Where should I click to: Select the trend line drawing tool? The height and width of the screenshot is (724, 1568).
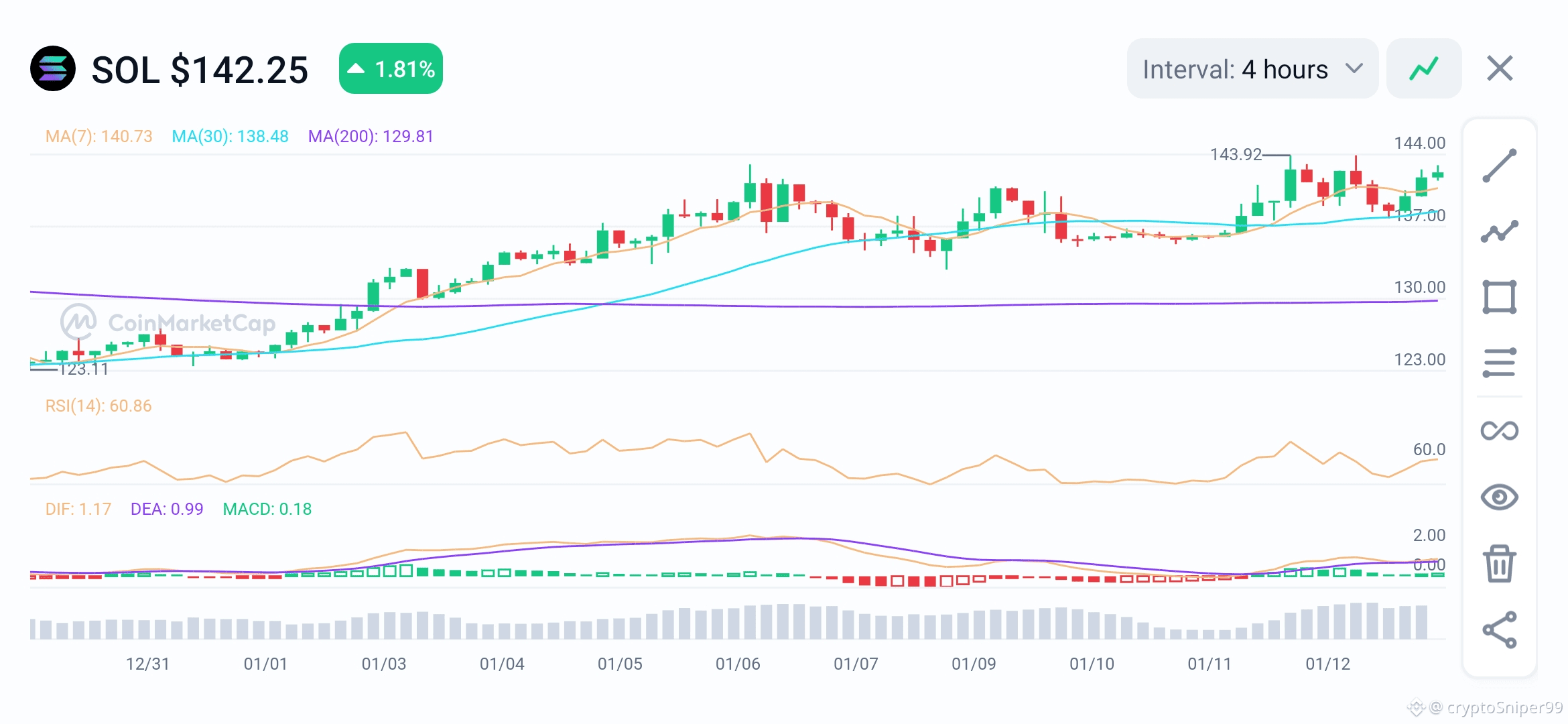tap(1499, 166)
